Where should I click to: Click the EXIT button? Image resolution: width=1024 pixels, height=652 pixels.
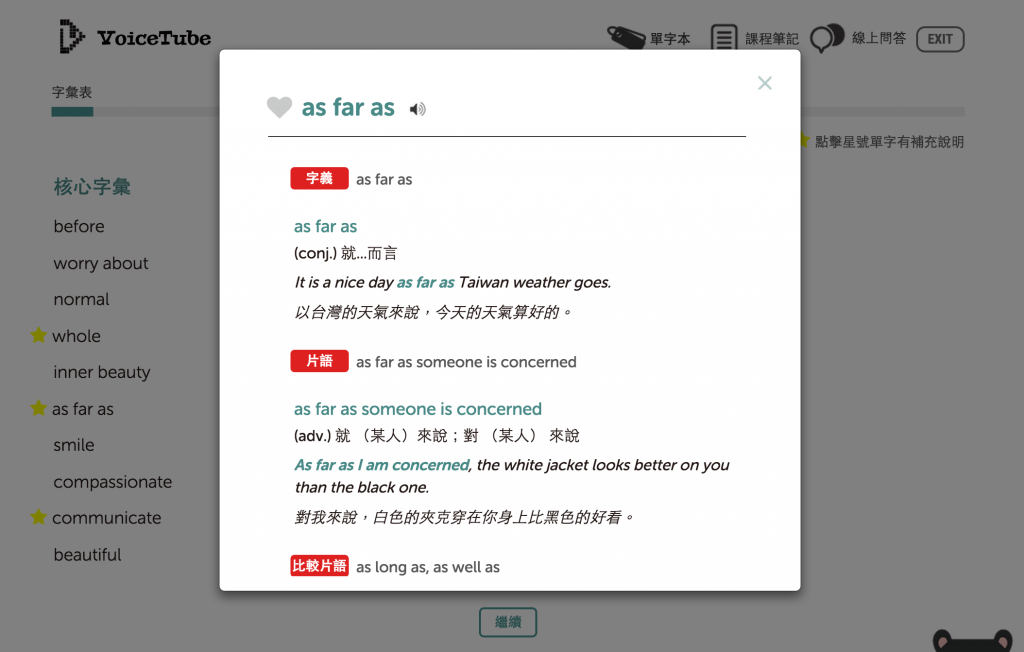[x=939, y=39]
